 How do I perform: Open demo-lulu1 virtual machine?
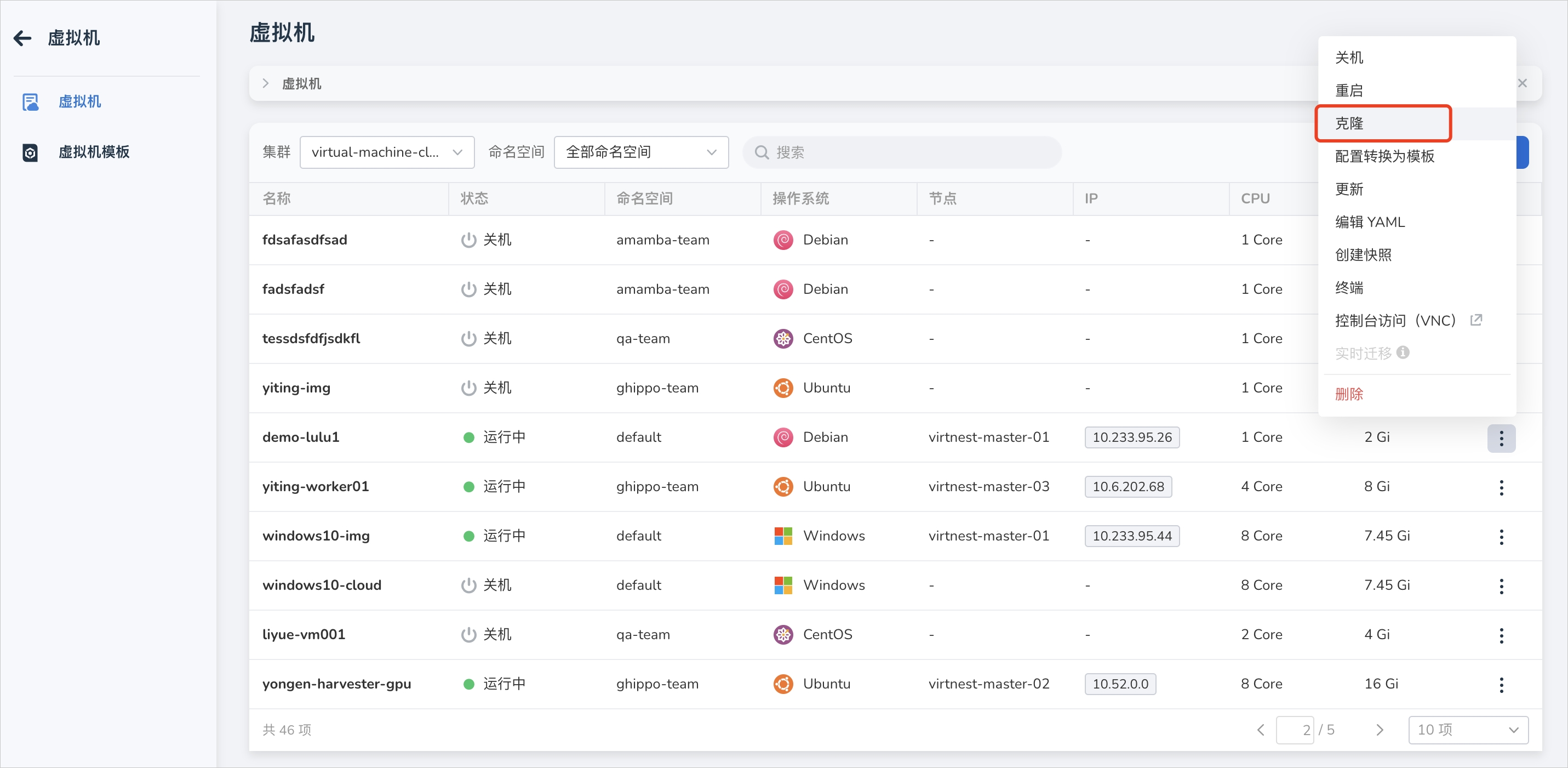(x=301, y=437)
